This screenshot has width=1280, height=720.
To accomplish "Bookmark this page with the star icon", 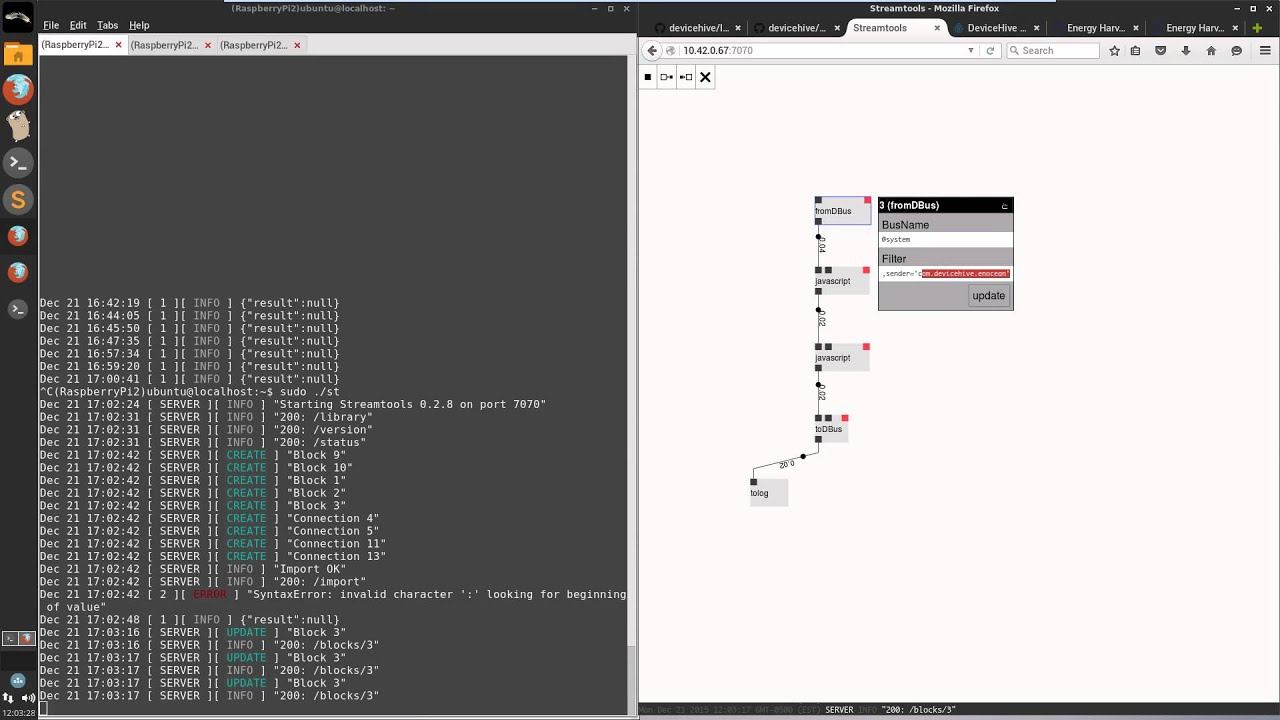I will [1114, 50].
